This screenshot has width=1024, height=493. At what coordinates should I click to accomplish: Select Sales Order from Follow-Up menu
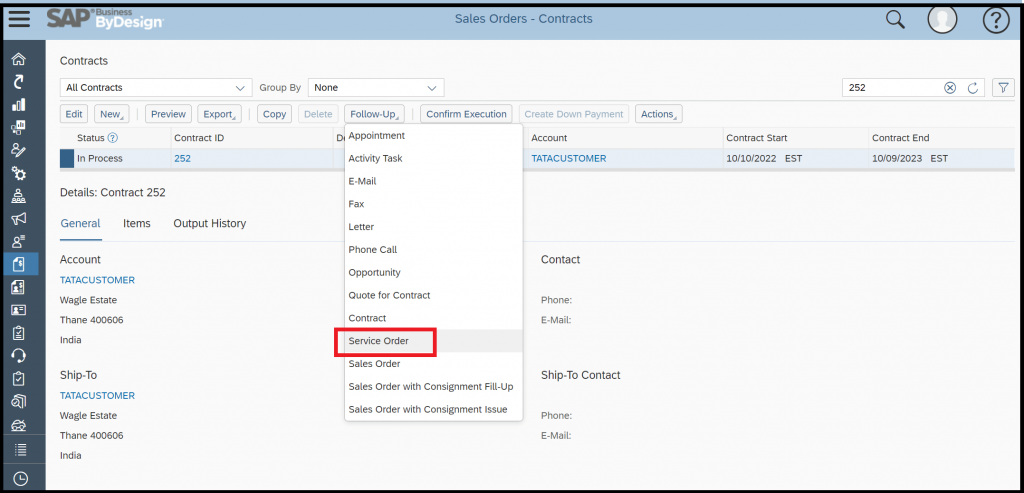coord(374,364)
